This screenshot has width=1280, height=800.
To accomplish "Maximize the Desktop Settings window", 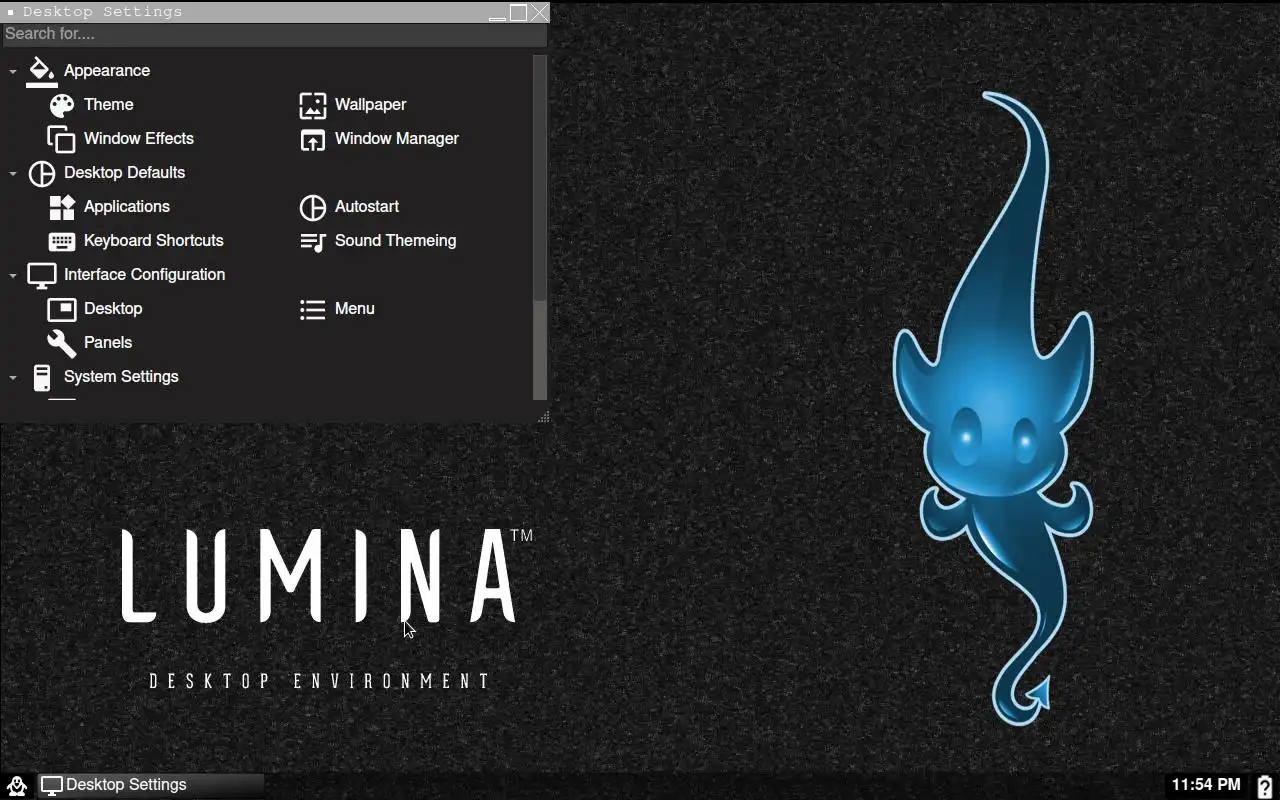I will [518, 13].
